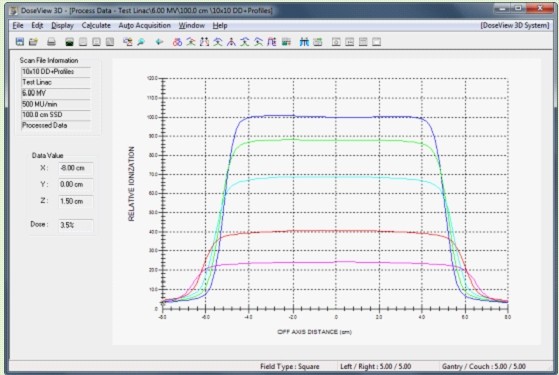This screenshot has height=375, width=559.
Task: Click the red and blue icon left of the table icon
Action: [272, 42]
